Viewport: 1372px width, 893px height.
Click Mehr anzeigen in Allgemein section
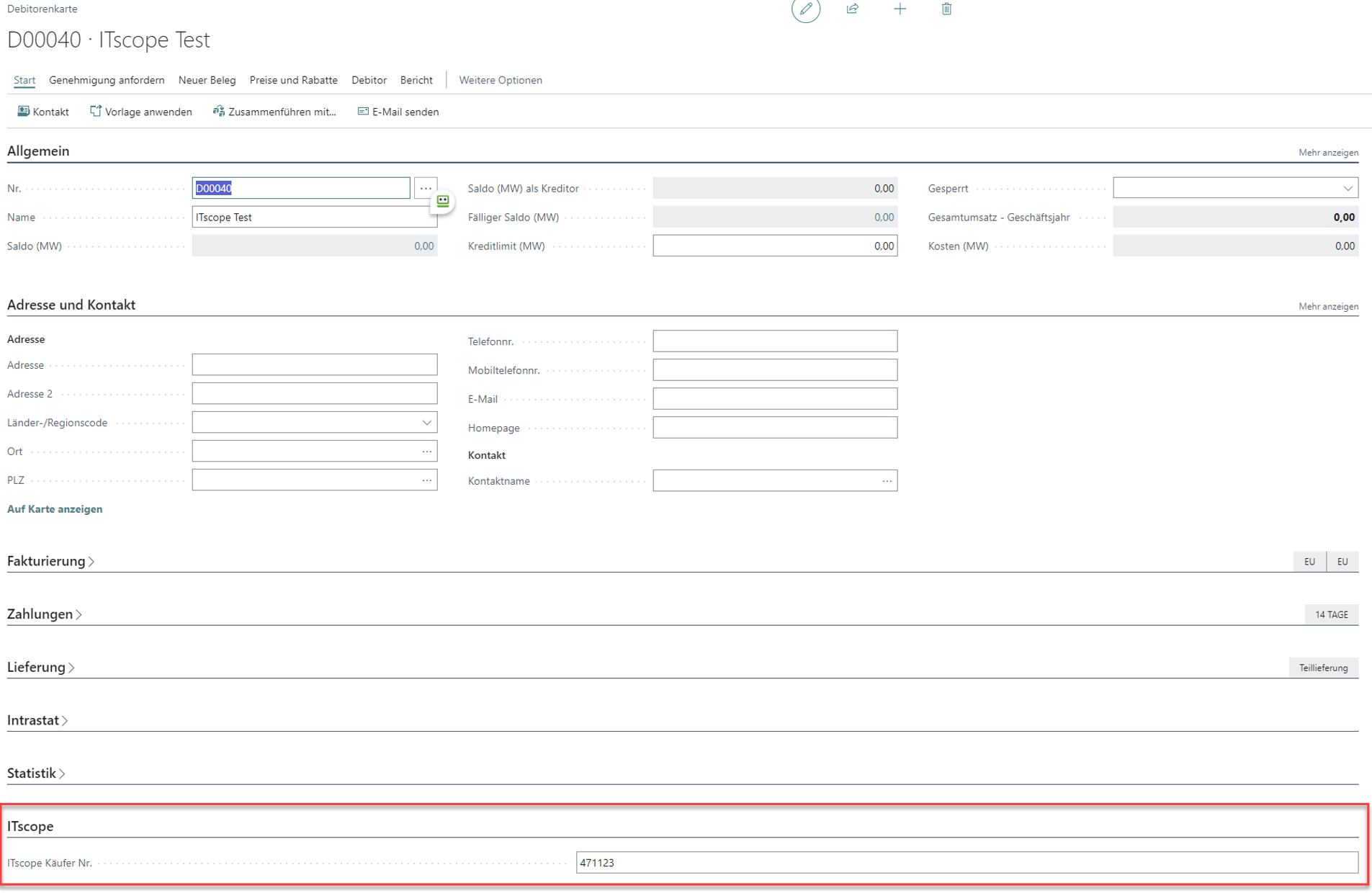(x=1328, y=153)
